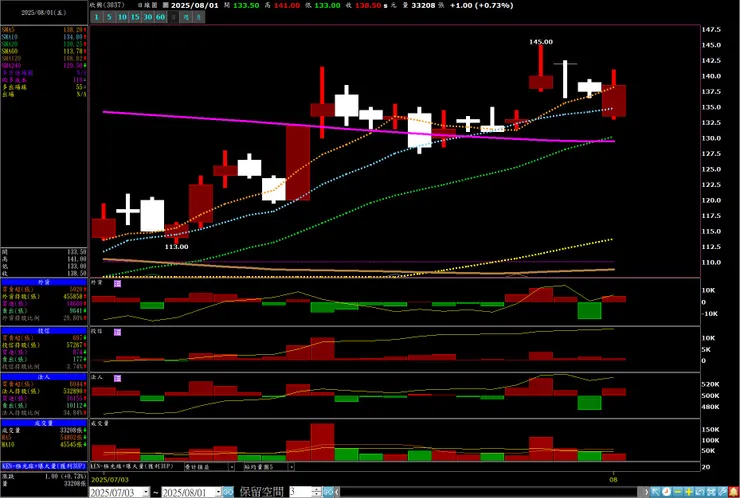Click the SMA10 legend entry

(x=44, y=37)
